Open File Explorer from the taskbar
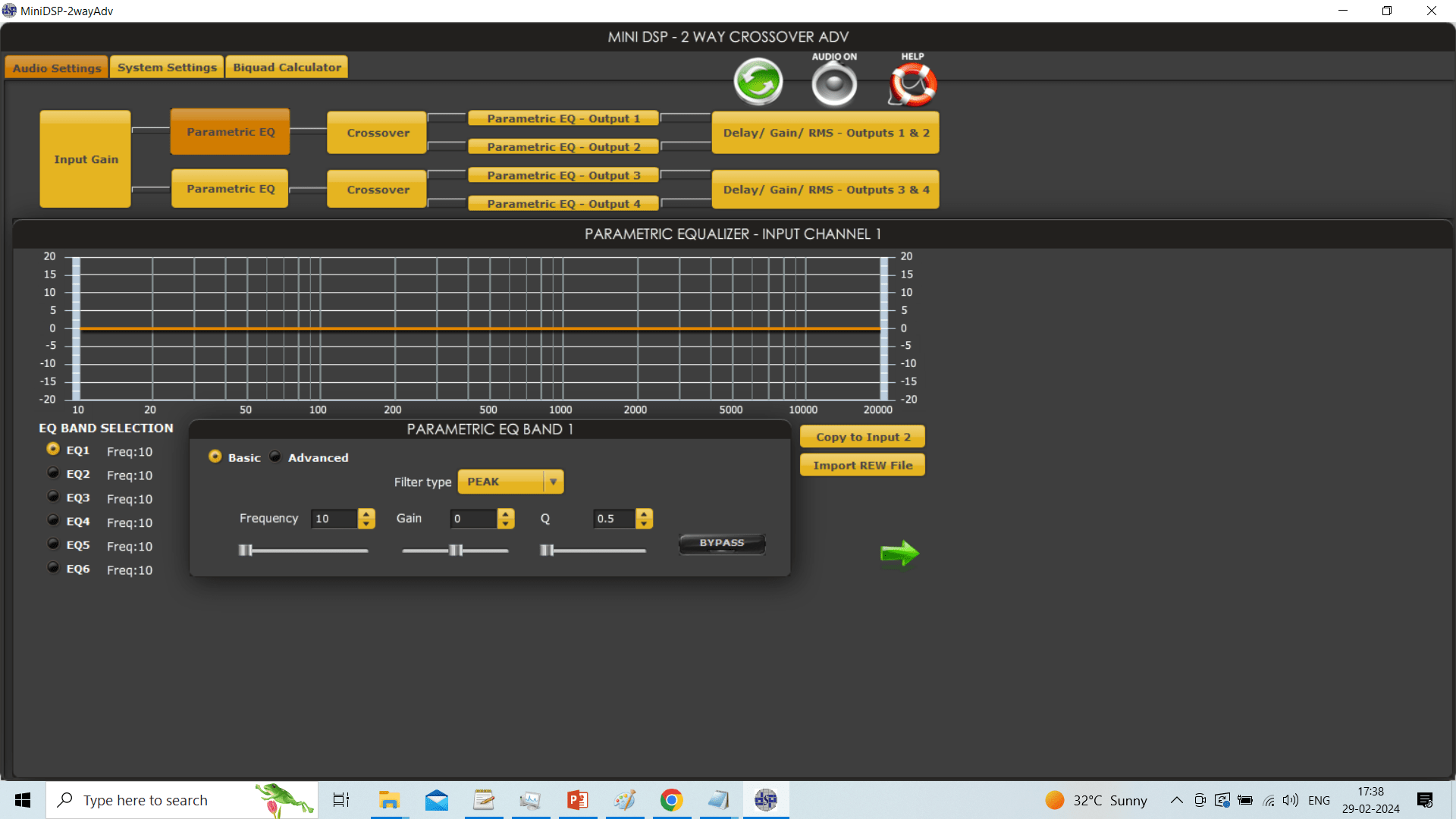The width and height of the screenshot is (1456, 819). 389,800
